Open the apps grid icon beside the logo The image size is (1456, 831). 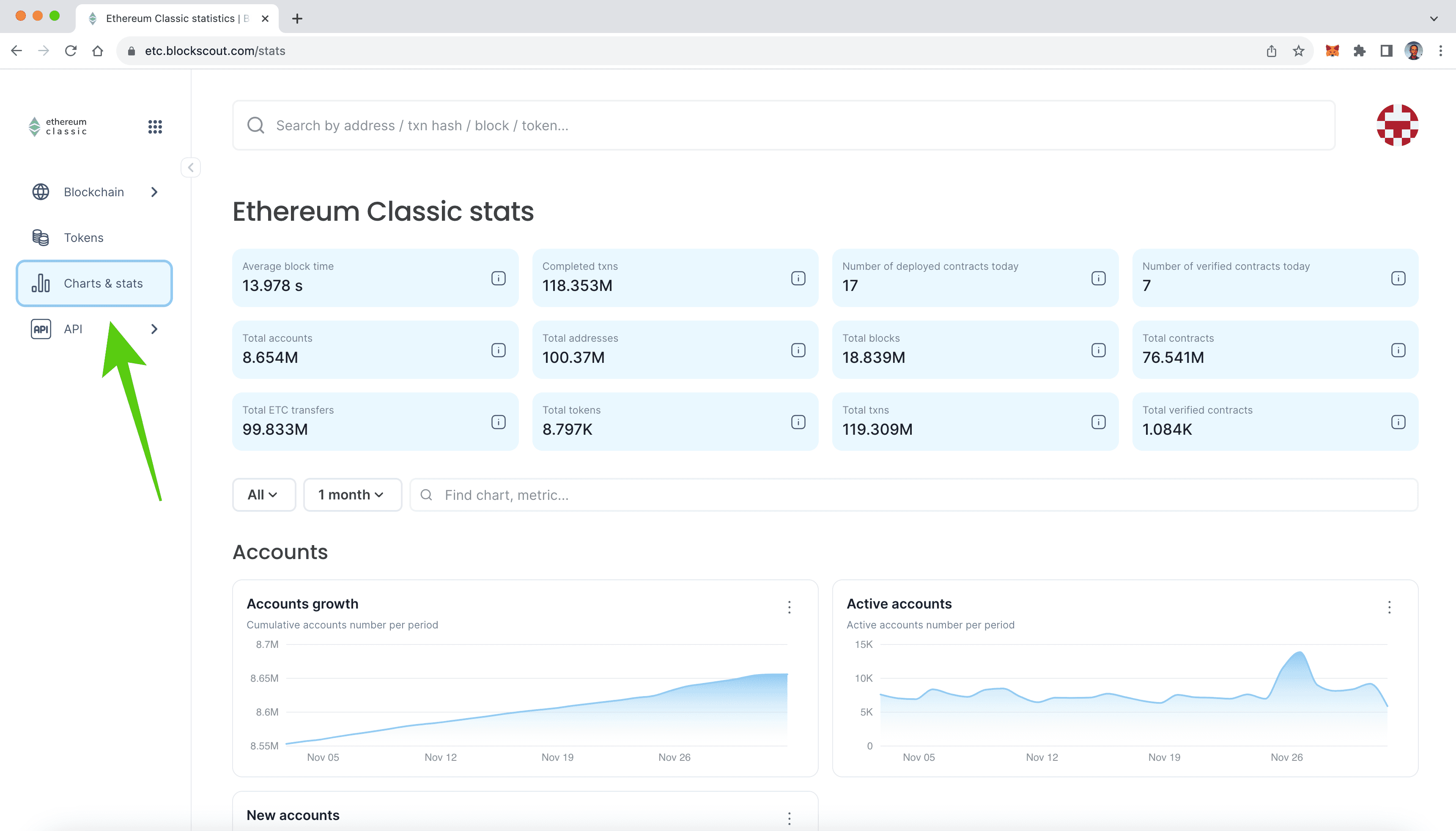155,126
